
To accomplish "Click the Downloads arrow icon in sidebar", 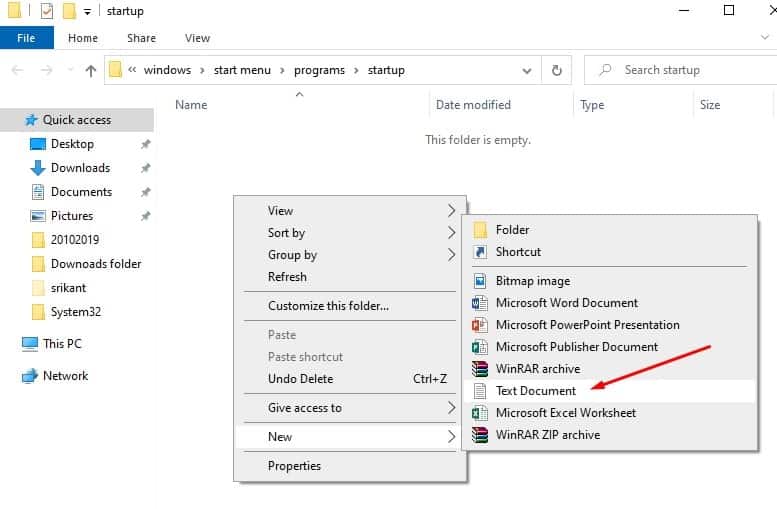I will pyautogui.click(x=38, y=168).
